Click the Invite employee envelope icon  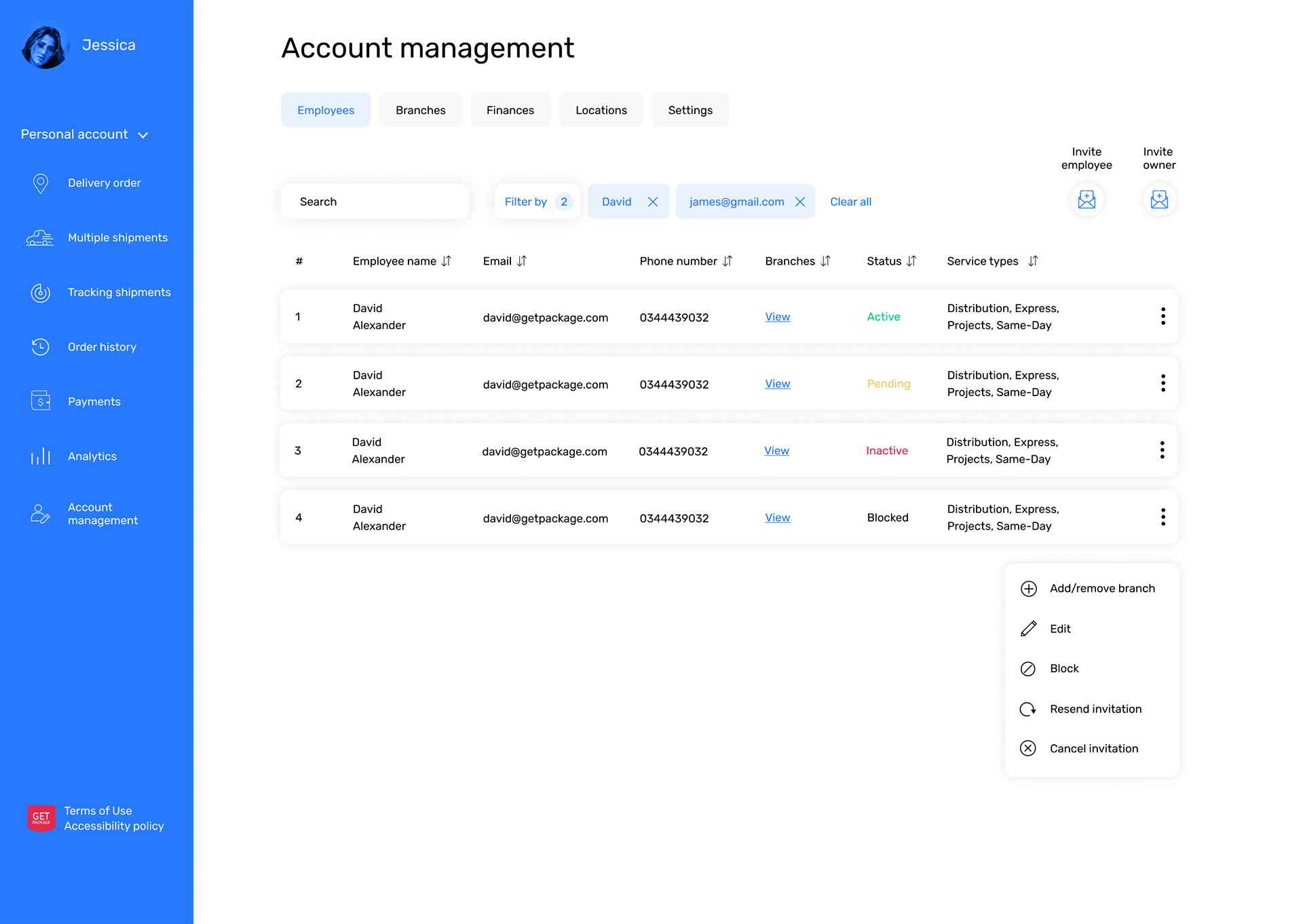coord(1087,199)
